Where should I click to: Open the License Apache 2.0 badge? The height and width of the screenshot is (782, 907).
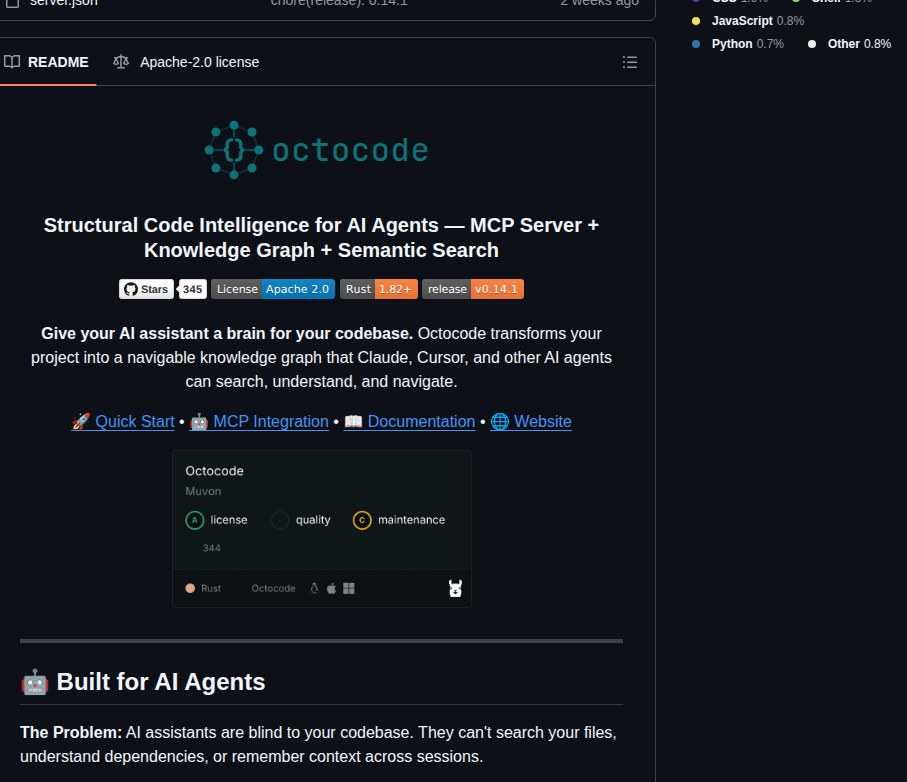coord(272,289)
